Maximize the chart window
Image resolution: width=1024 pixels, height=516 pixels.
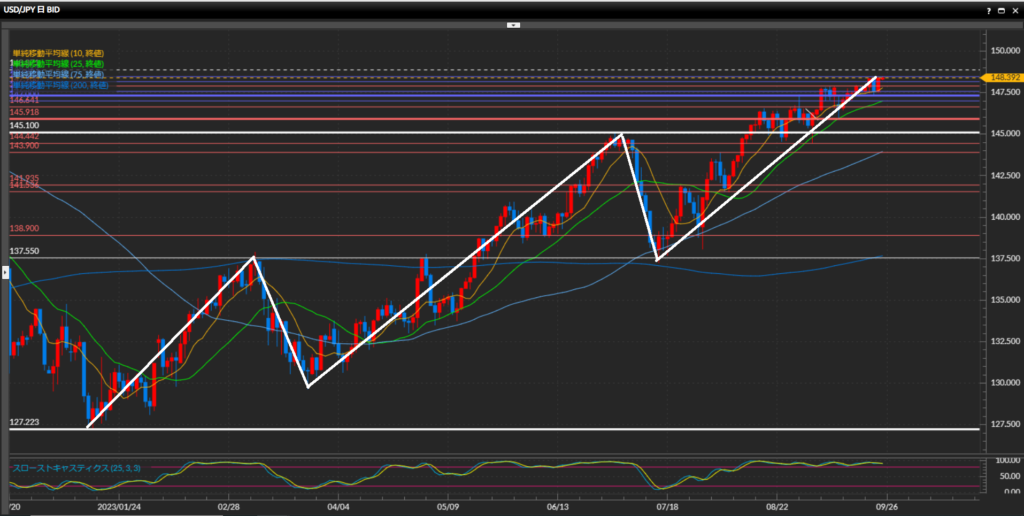coord(1002,9)
